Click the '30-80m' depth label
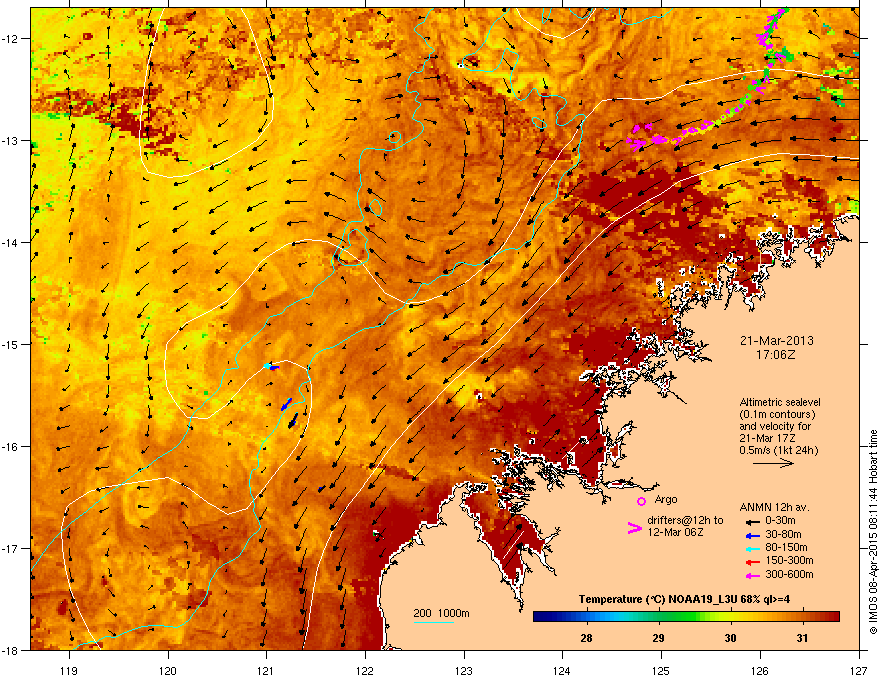 tap(783, 535)
